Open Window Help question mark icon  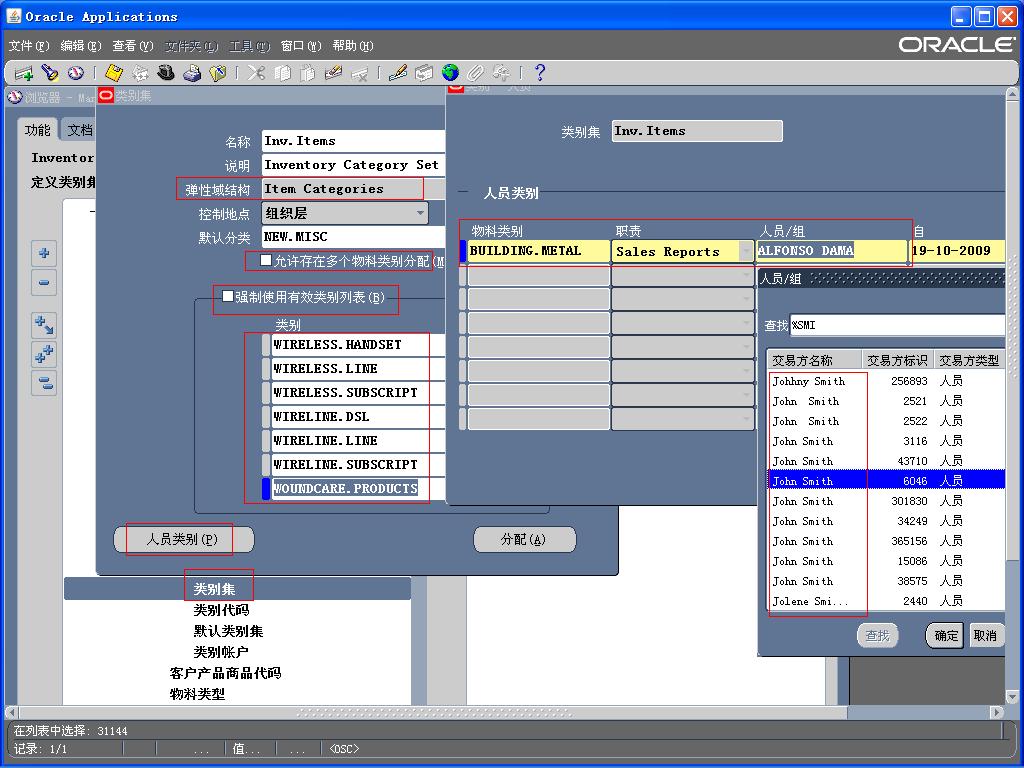click(539, 72)
